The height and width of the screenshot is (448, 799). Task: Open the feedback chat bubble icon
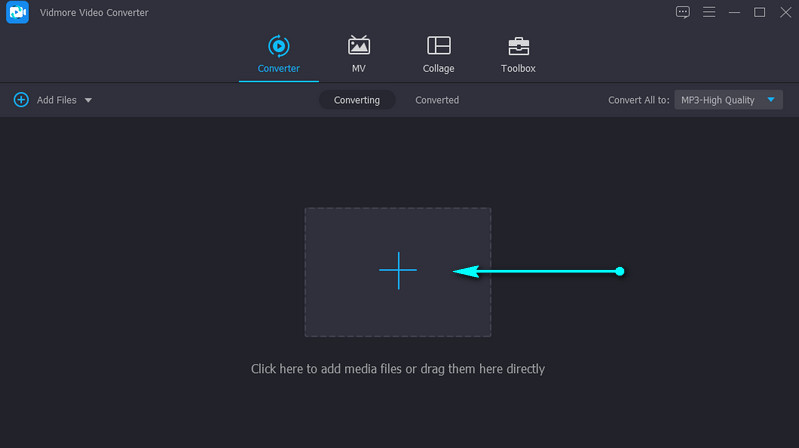tap(683, 12)
